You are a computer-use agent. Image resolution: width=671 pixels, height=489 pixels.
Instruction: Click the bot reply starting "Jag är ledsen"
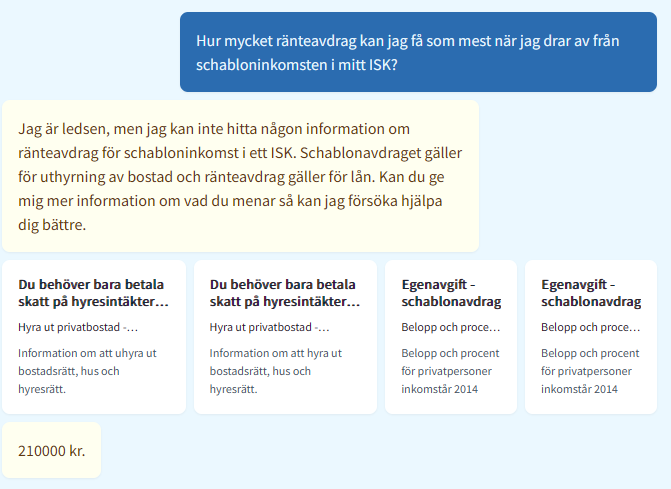tap(240, 176)
